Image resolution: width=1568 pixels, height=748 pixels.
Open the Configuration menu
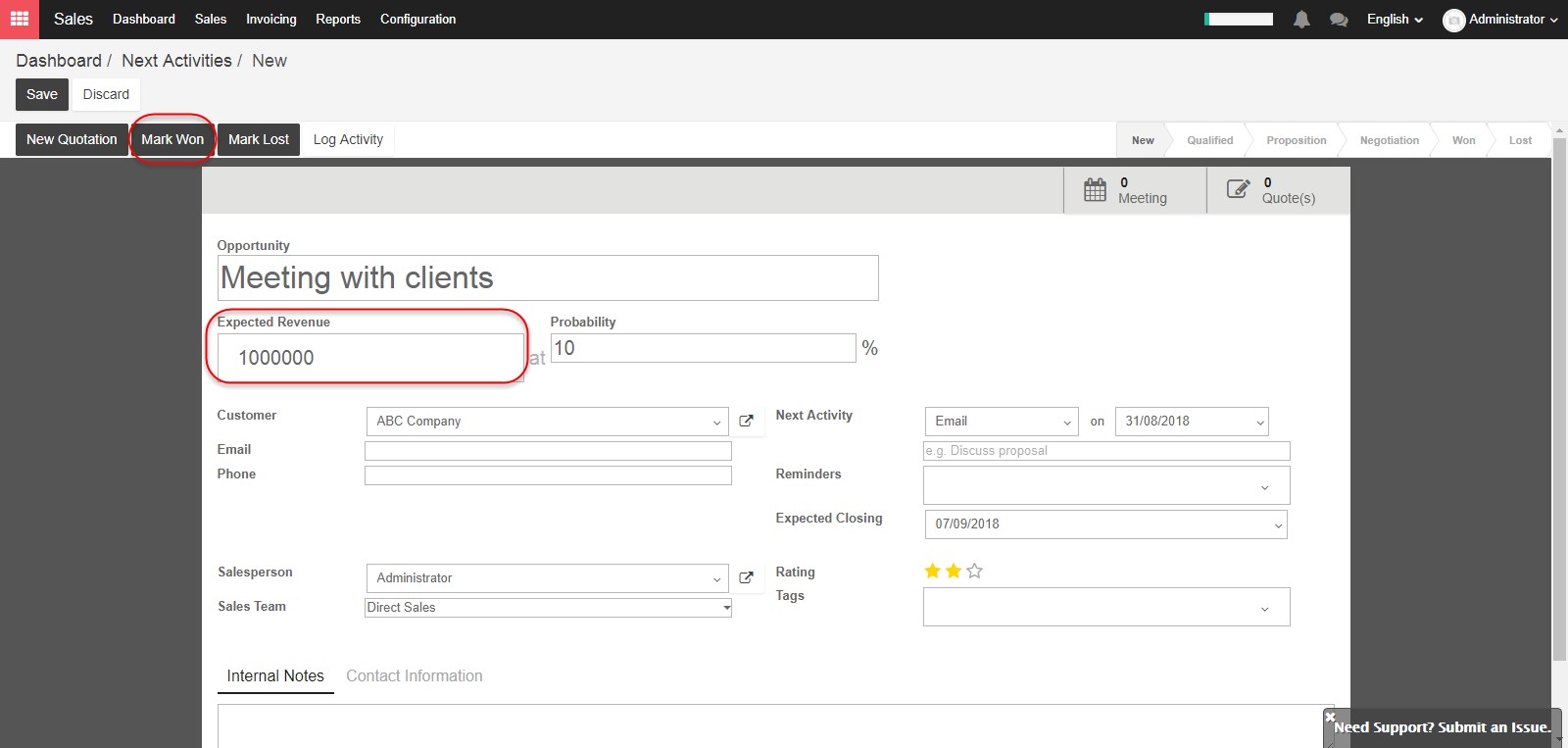(x=418, y=20)
